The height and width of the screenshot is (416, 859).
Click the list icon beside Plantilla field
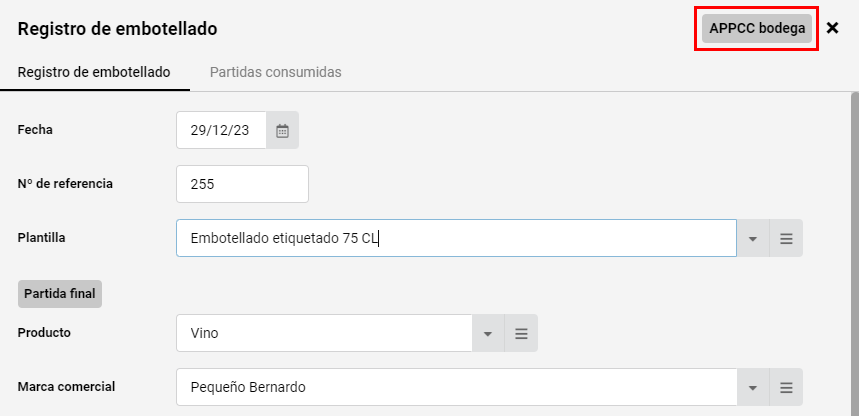point(786,238)
